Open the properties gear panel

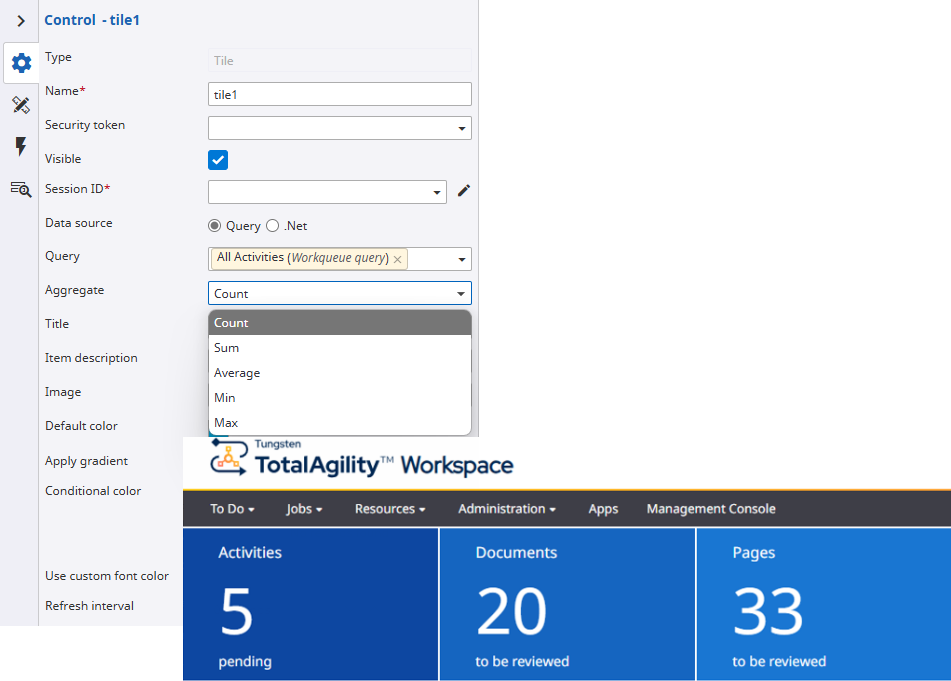[x=20, y=63]
